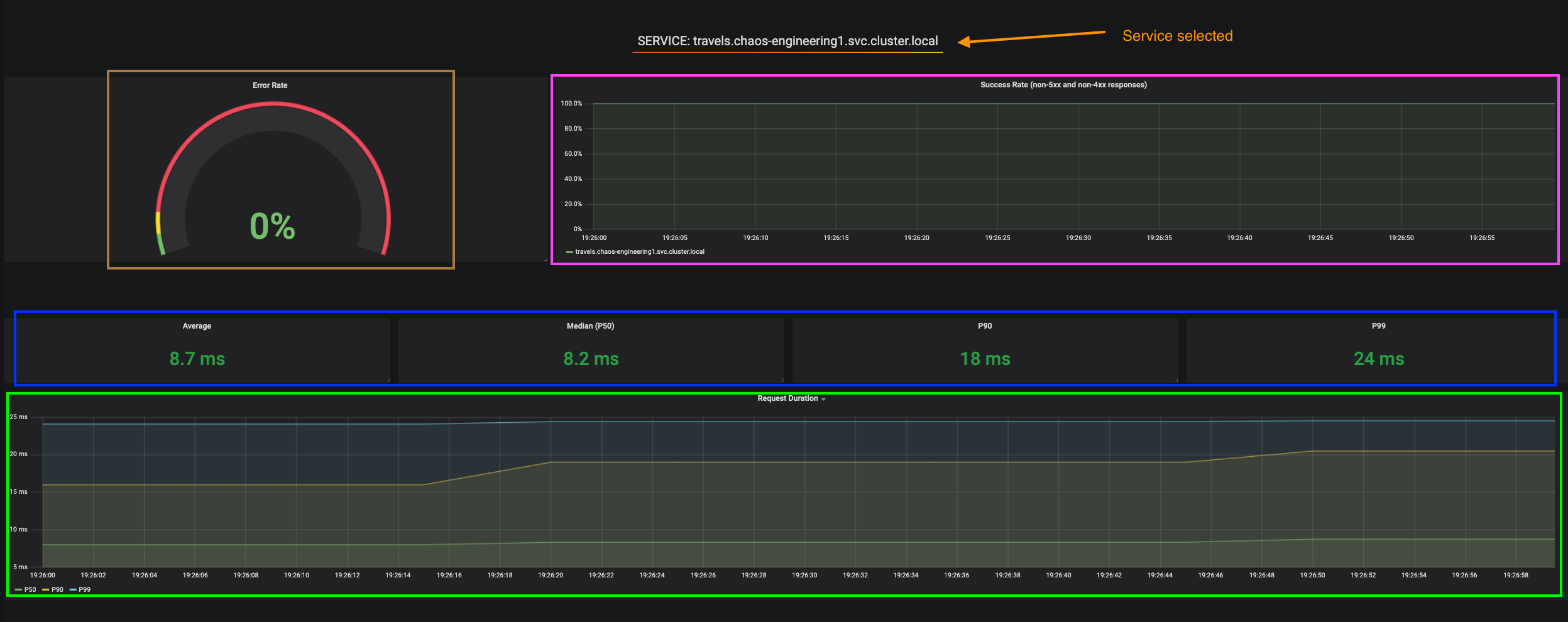The height and width of the screenshot is (622, 1568).
Task: Click the 19:26:55 tick on Success Rate chart
Action: pos(1482,237)
